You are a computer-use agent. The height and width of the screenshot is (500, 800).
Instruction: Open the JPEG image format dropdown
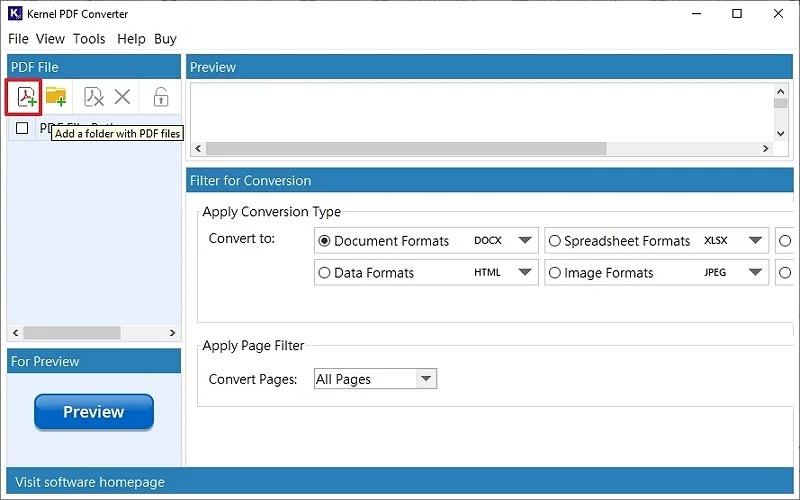point(756,272)
